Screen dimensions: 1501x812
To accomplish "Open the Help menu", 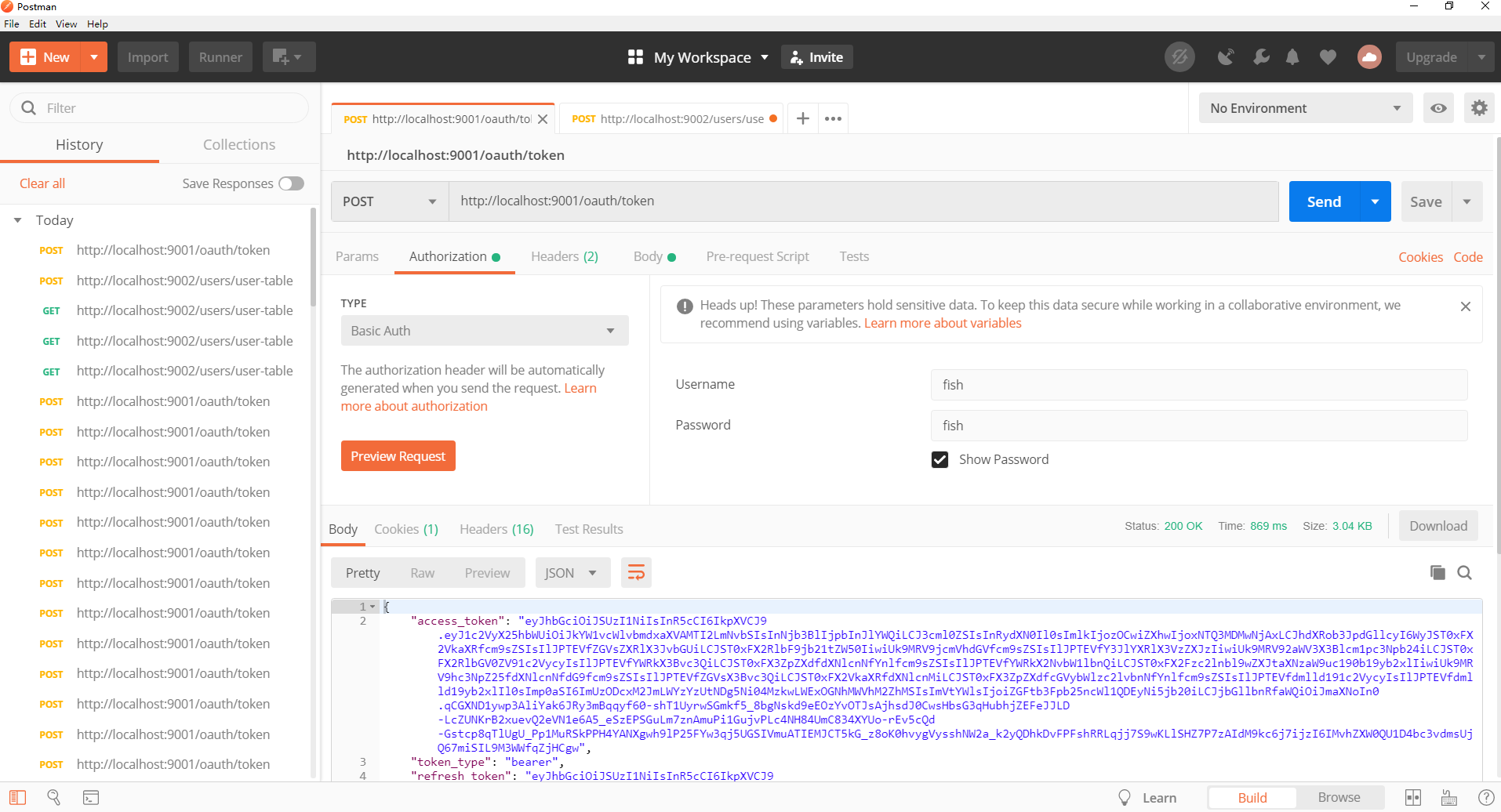I will pos(97,24).
